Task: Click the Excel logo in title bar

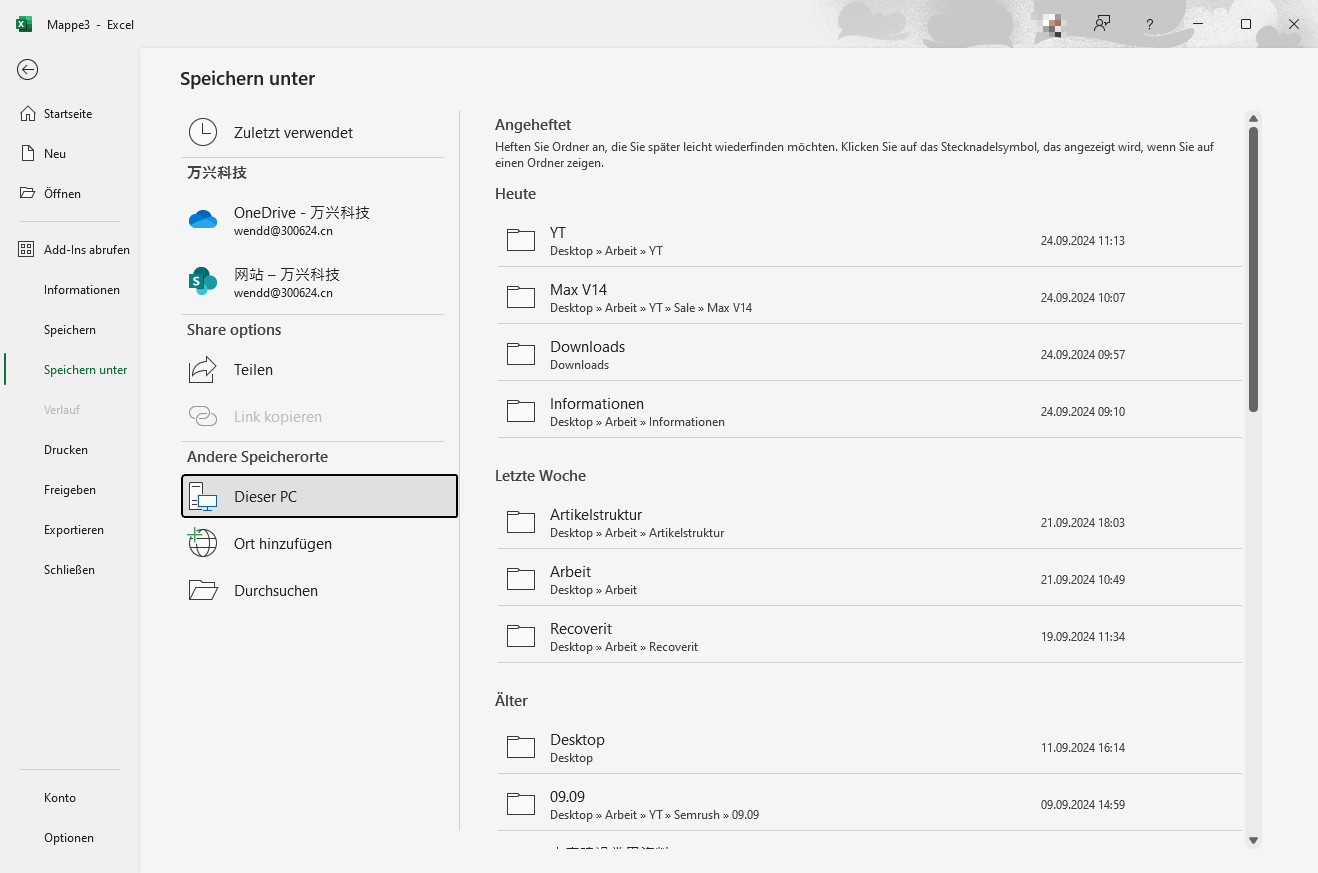Action: (x=24, y=24)
